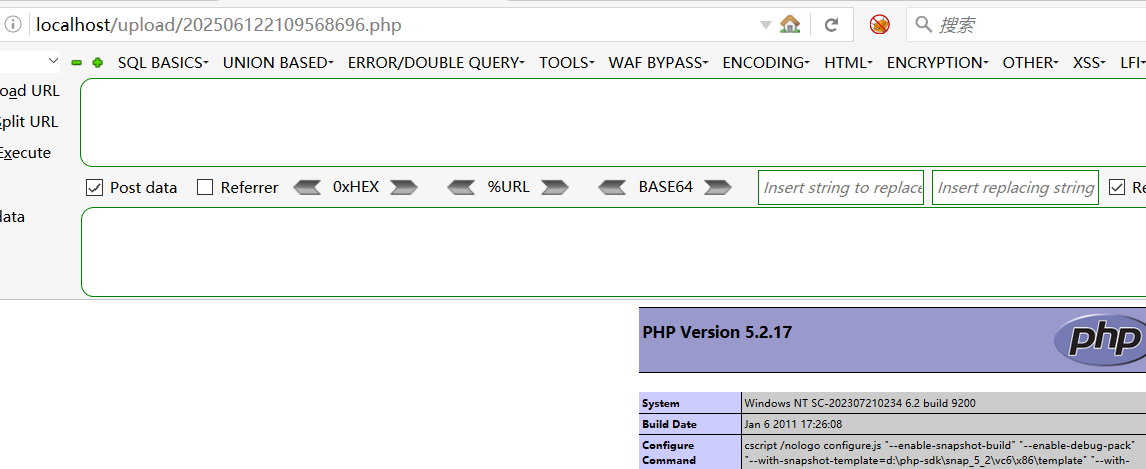Open the OTHER menu
Screen dimensions: 1146x469
1030,63
